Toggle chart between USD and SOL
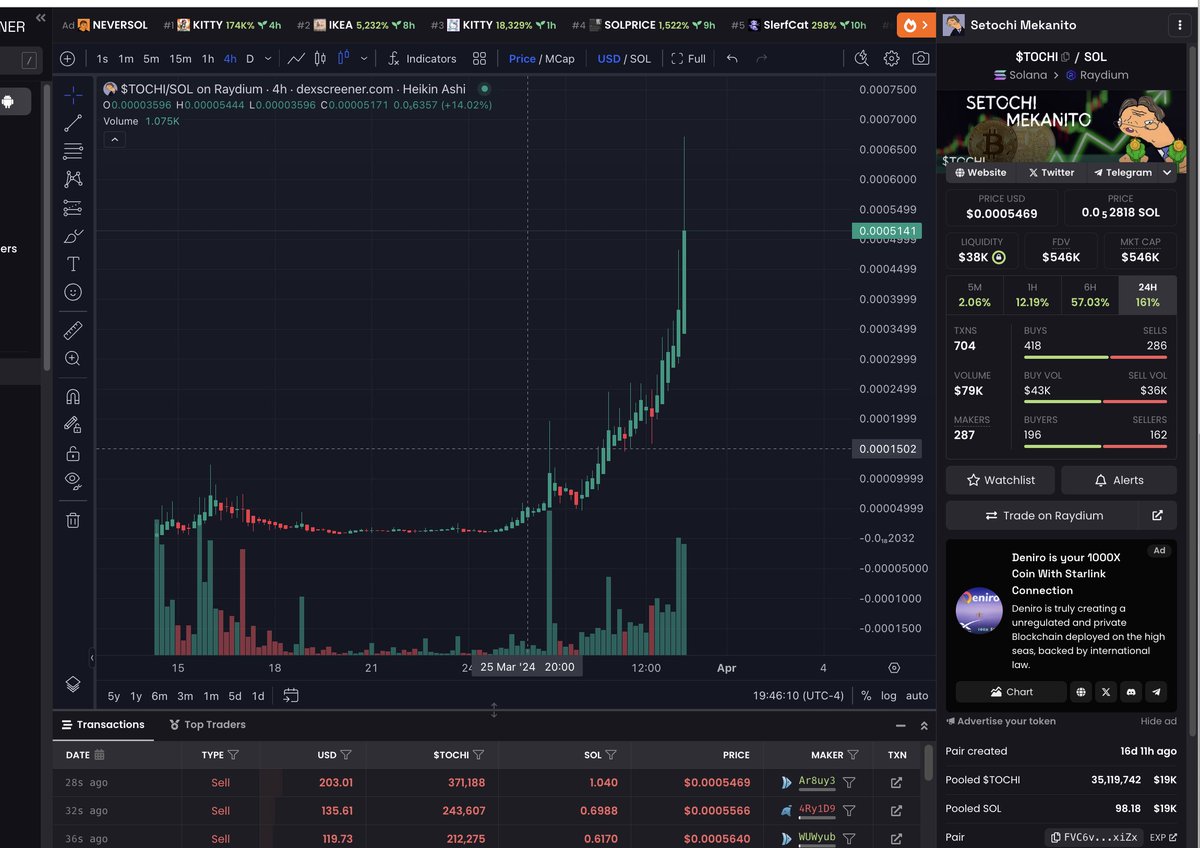The image size is (1200, 848). (x=624, y=59)
